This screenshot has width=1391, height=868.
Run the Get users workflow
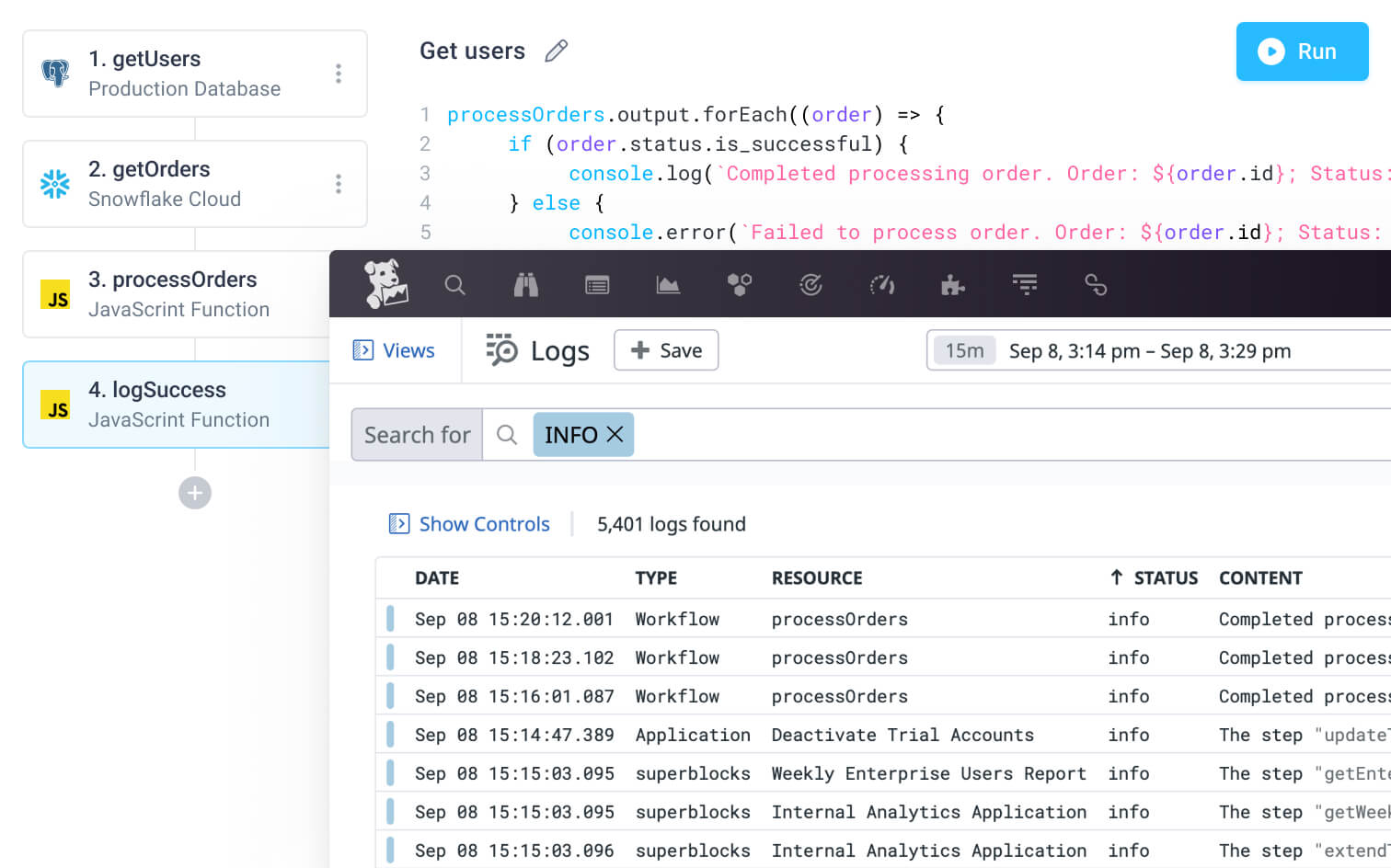click(1302, 52)
